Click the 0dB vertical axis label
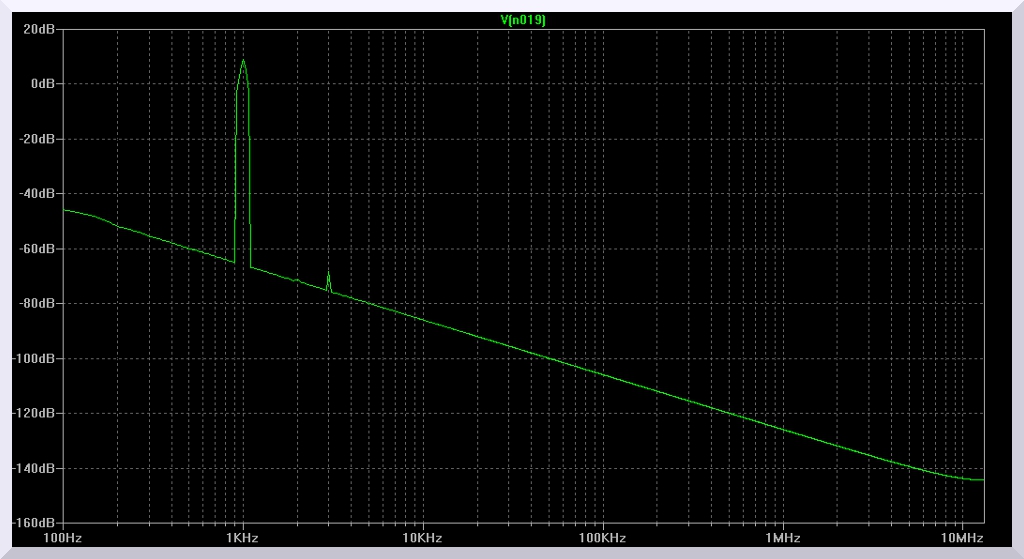This screenshot has width=1024, height=559. 43,84
